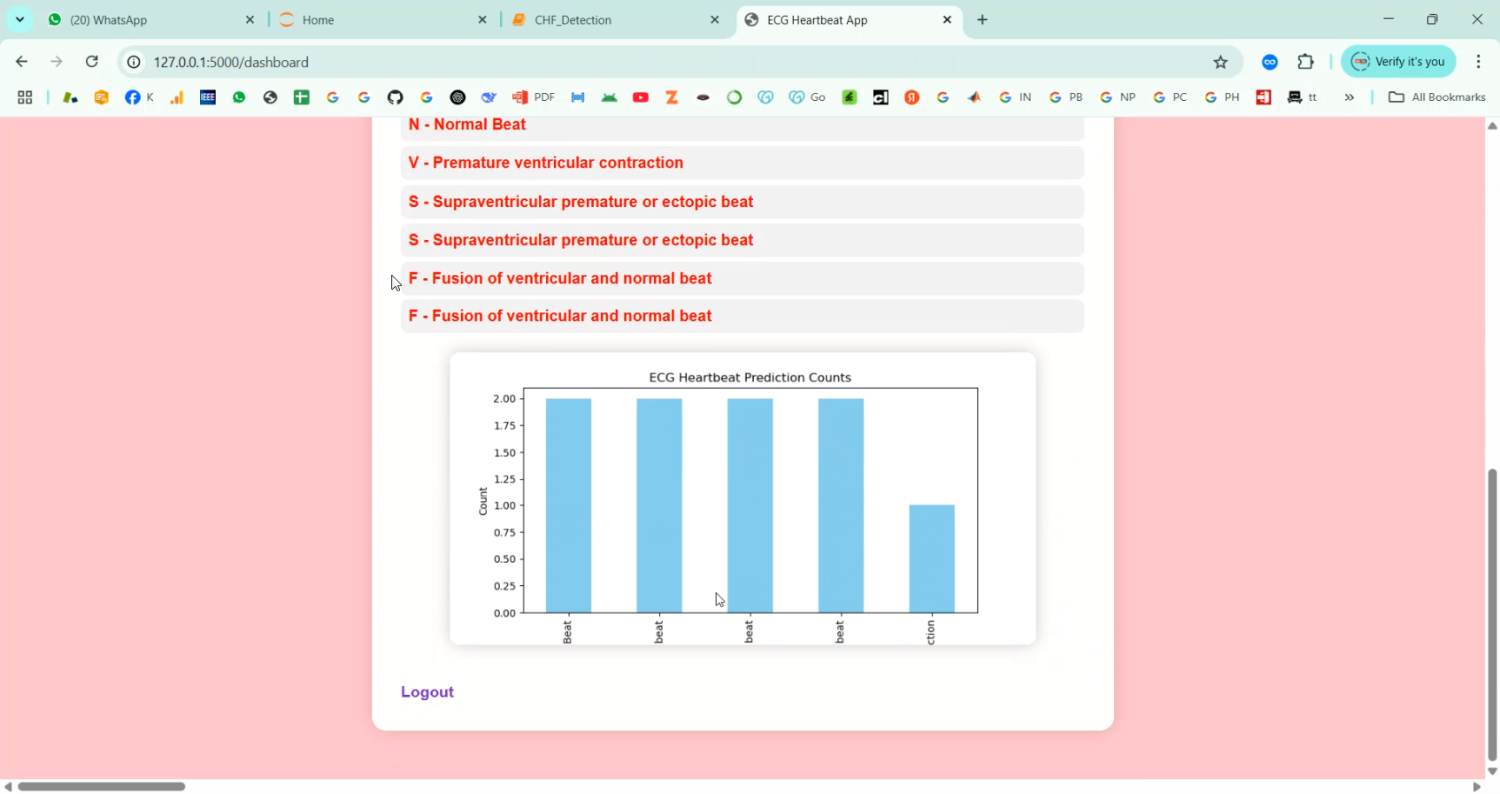Click the Zerodha bookmark icon
1500x794 pixels.
[x=672, y=97]
